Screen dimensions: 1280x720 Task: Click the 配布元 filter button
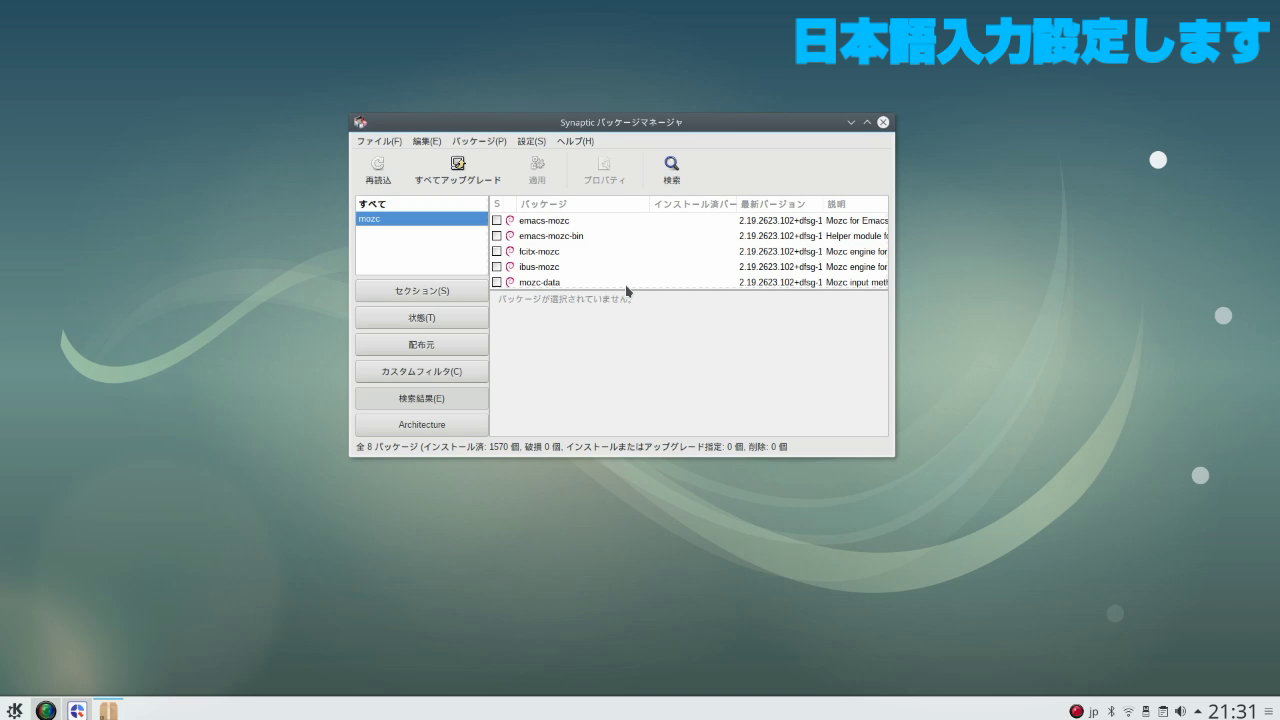[x=422, y=345]
